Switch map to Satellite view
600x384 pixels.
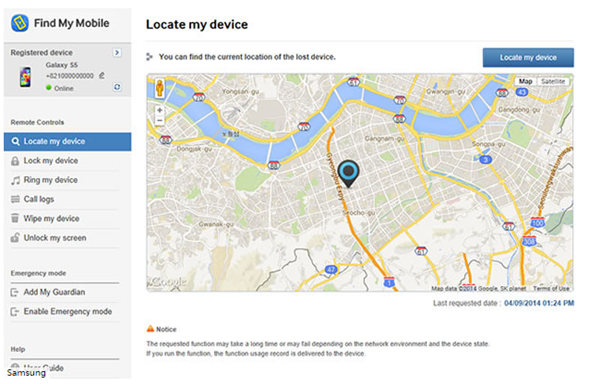(x=553, y=81)
